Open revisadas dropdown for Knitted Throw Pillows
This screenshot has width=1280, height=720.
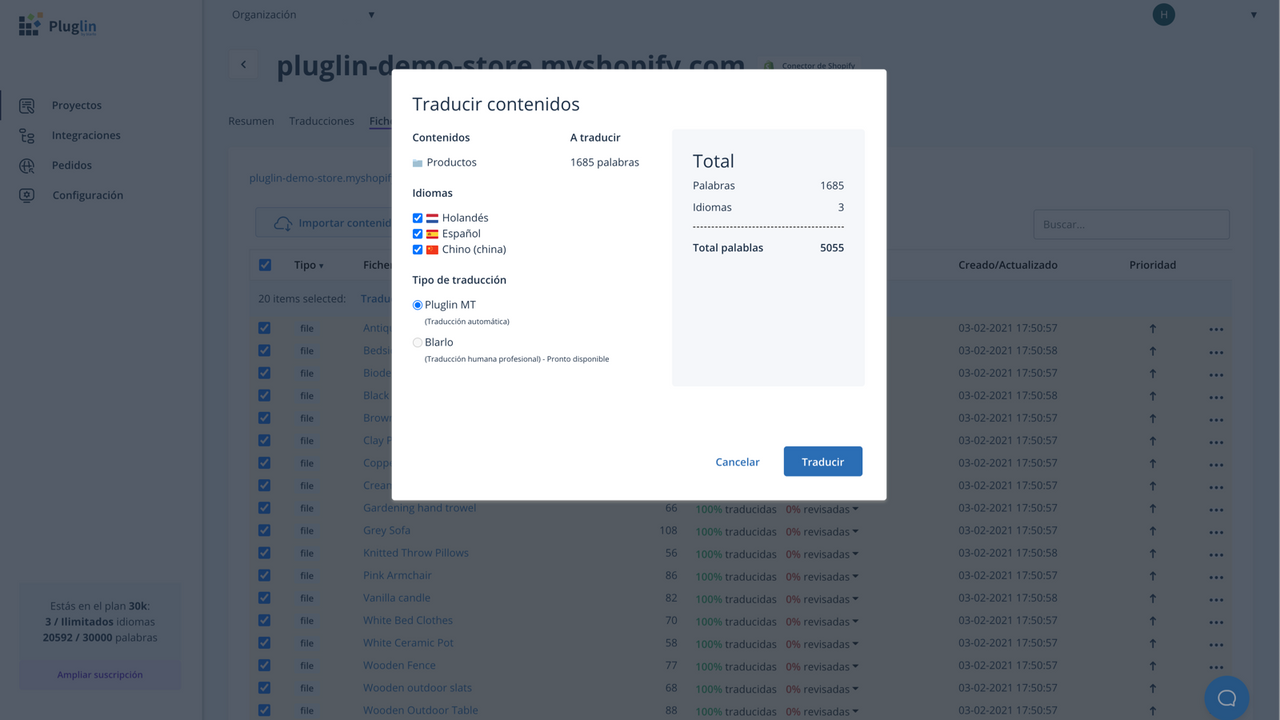[x=855, y=554]
